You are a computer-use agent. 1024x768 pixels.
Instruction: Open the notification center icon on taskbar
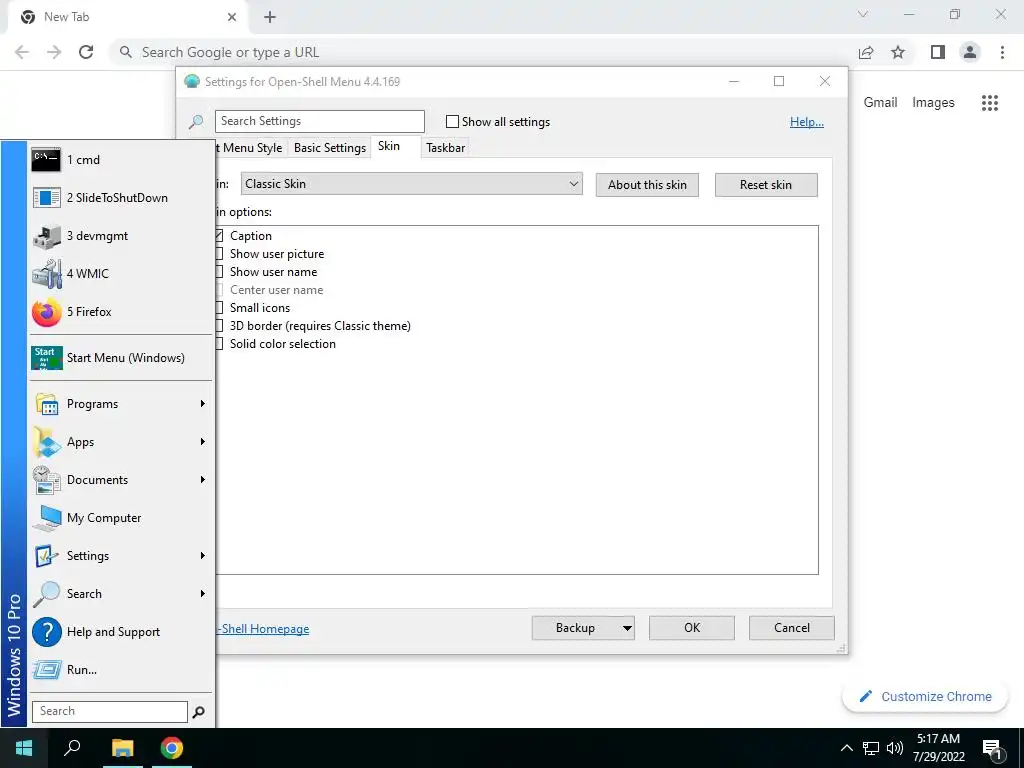991,749
